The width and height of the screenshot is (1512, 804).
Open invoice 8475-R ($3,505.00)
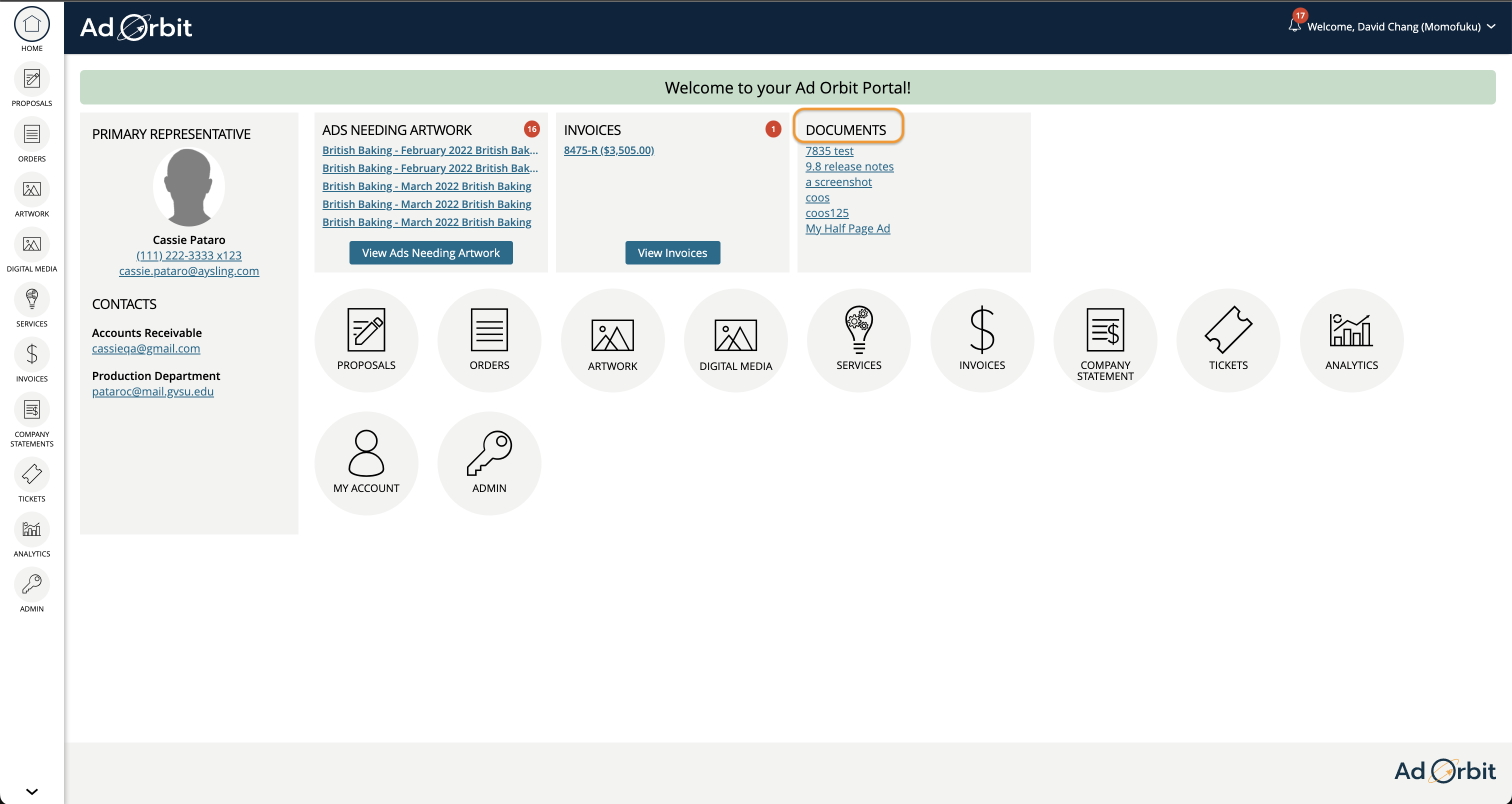608,150
